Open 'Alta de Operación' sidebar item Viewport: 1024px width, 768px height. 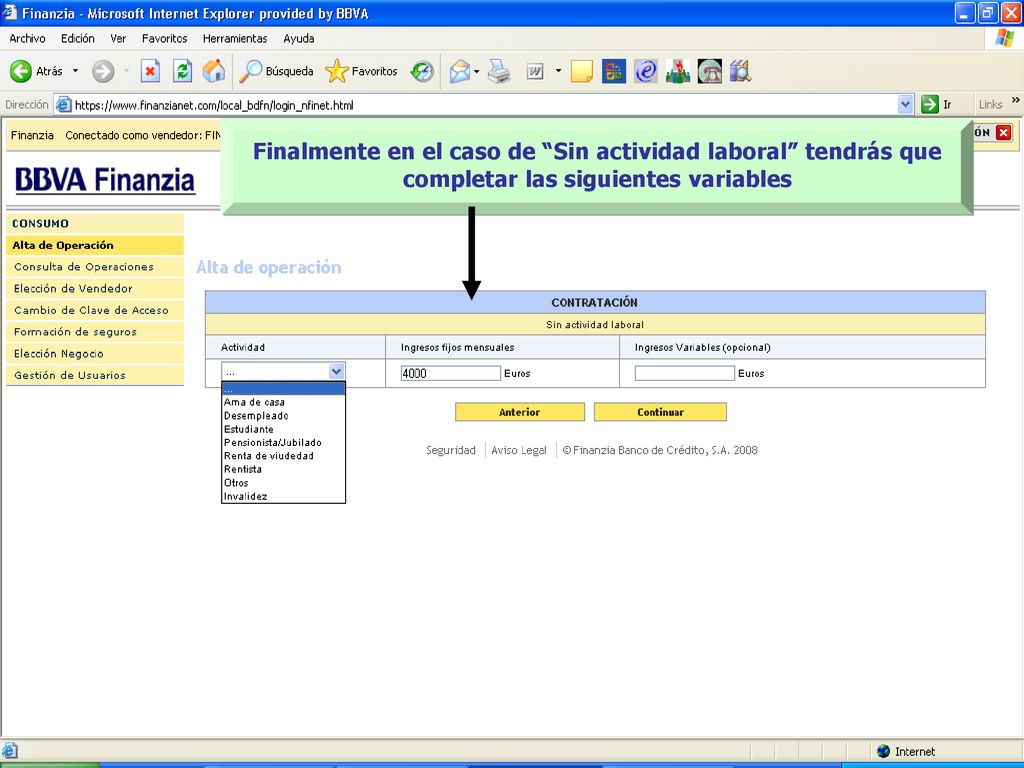coord(95,245)
